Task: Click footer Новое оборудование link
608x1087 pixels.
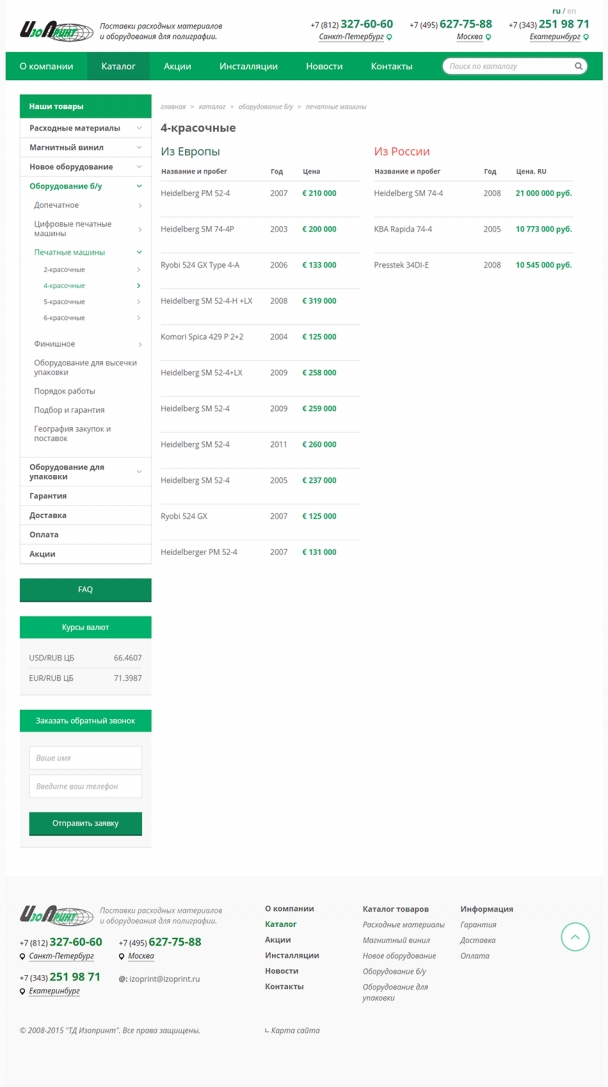Action: 399,955
